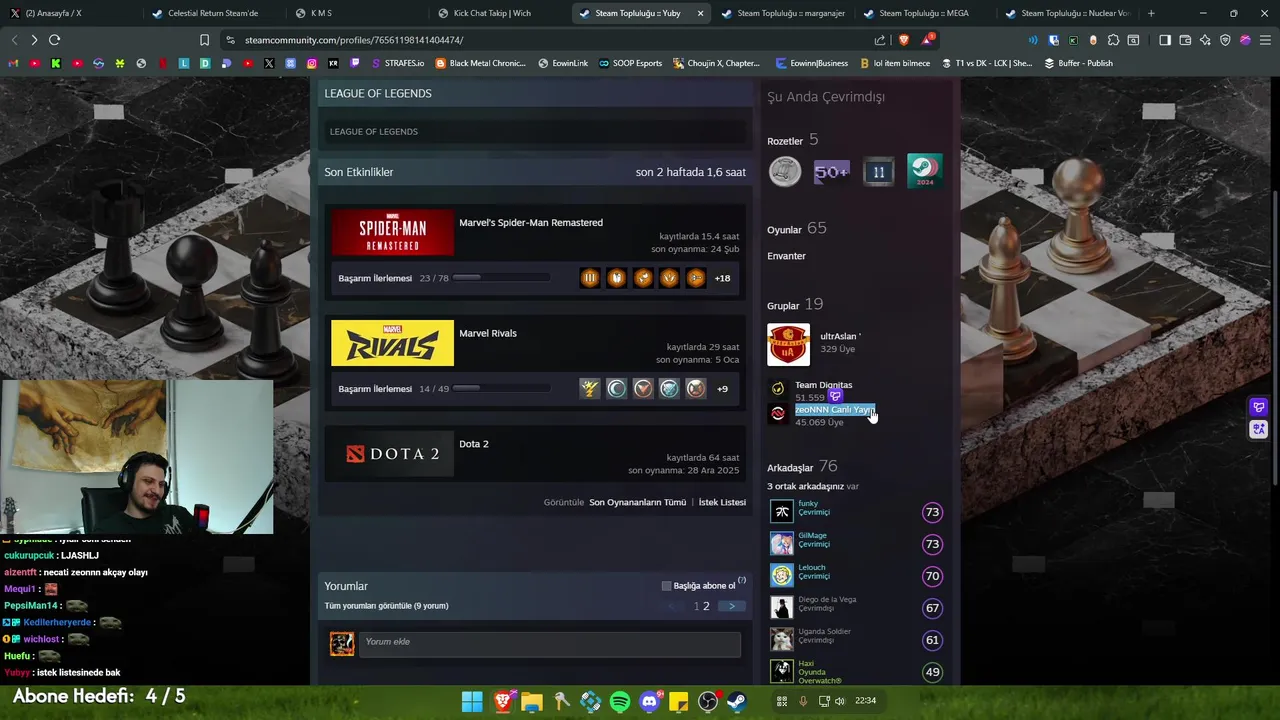Click the years of service 11 badge

coord(878,172)
